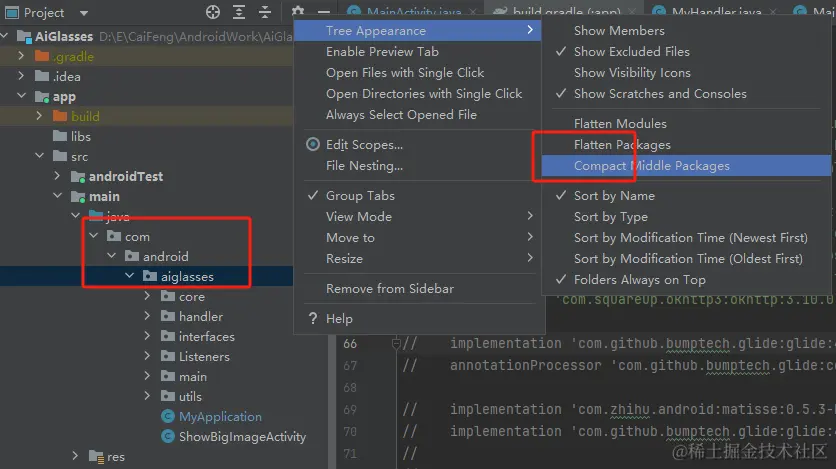Uncheck Show Excluded Files
The height and width of the screenshot is (469, 836).
(632, 52)
